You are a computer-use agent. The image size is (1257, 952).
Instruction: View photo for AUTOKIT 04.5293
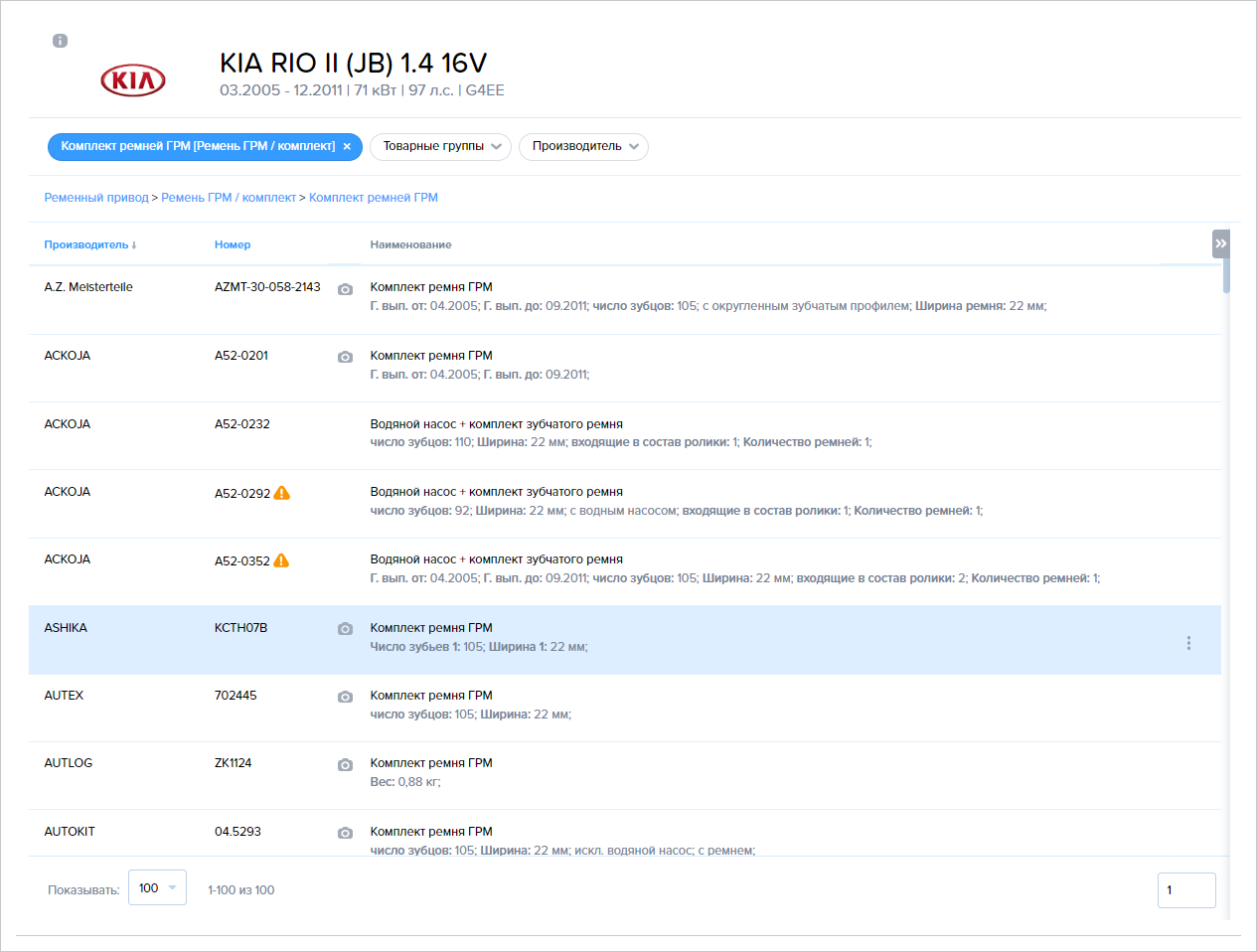[x=345, y=833]
